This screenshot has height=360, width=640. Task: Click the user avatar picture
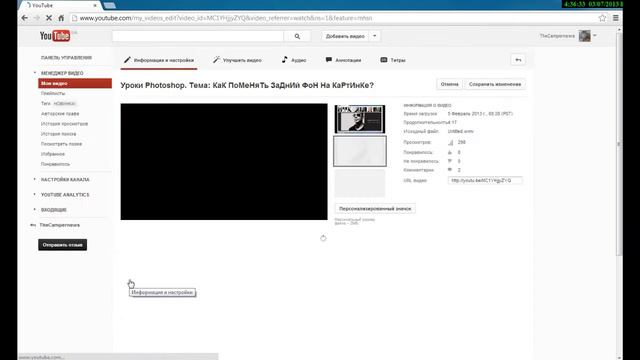584,36
